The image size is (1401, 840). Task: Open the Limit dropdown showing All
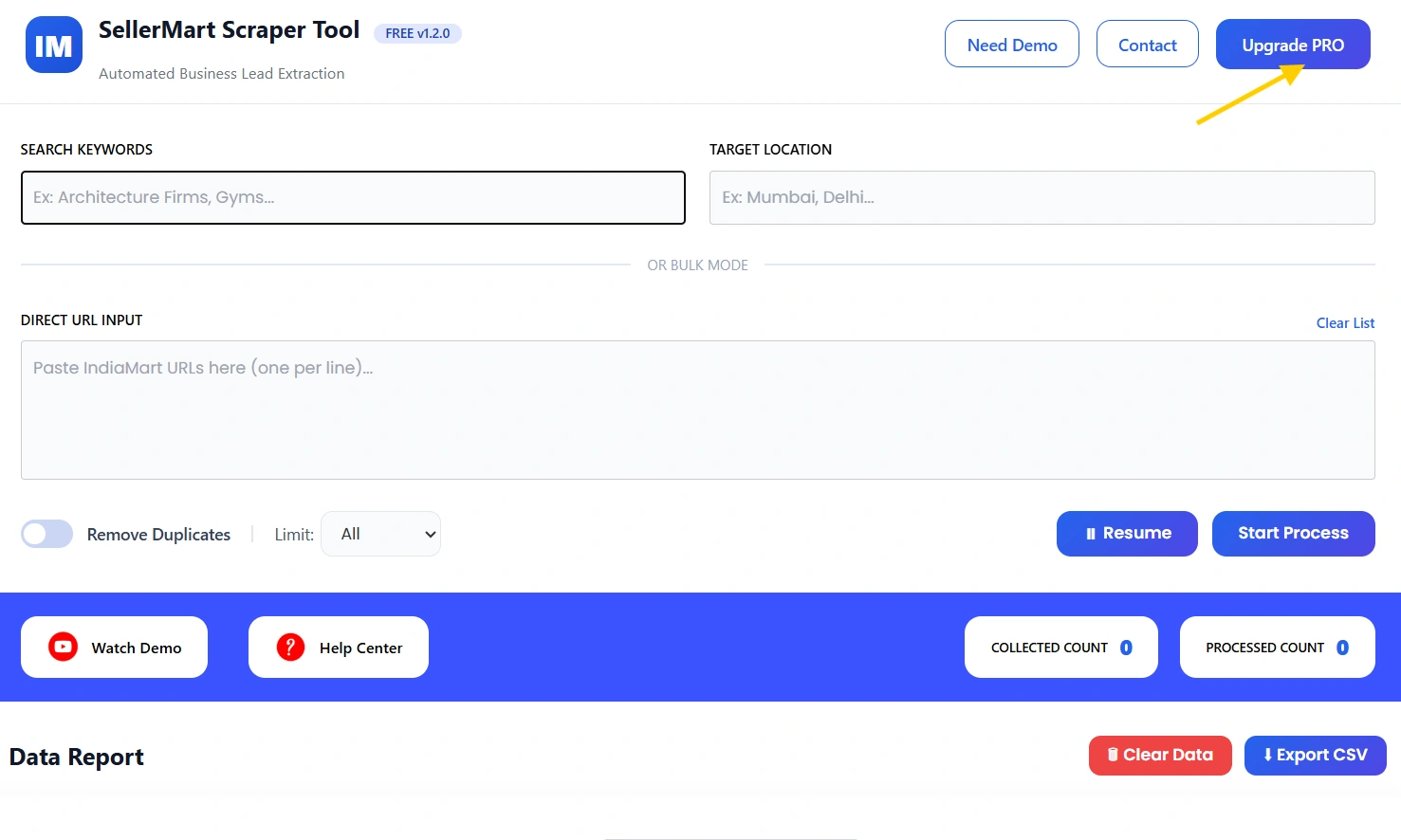pos(380,534)
